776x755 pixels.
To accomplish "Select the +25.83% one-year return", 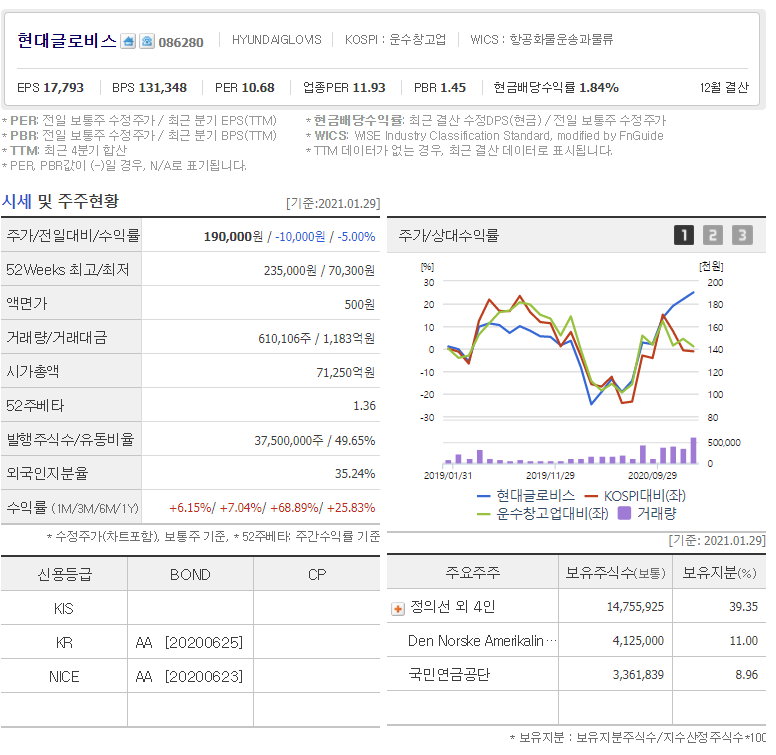I will click(351, 508).
